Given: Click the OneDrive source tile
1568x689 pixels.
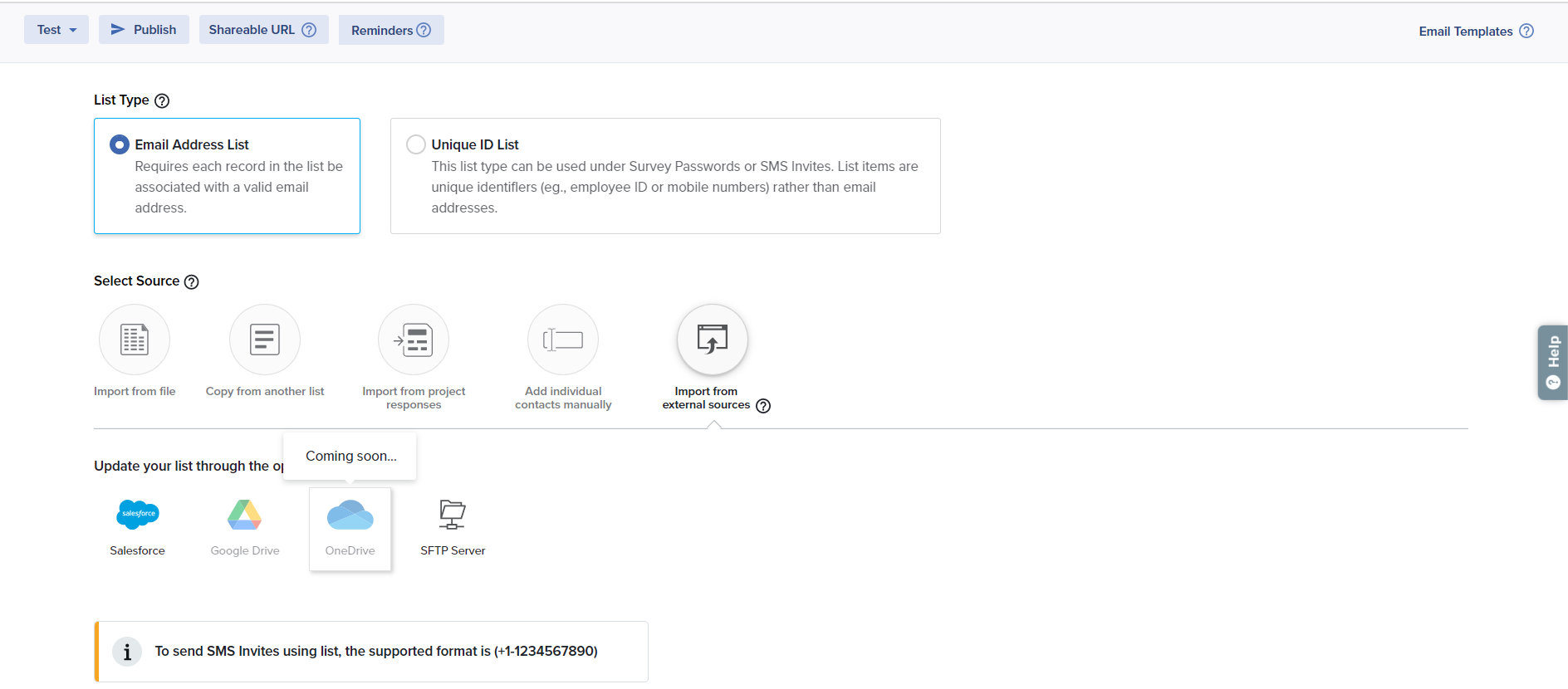Looking at the screenshot, I should (x=350, y=529).
